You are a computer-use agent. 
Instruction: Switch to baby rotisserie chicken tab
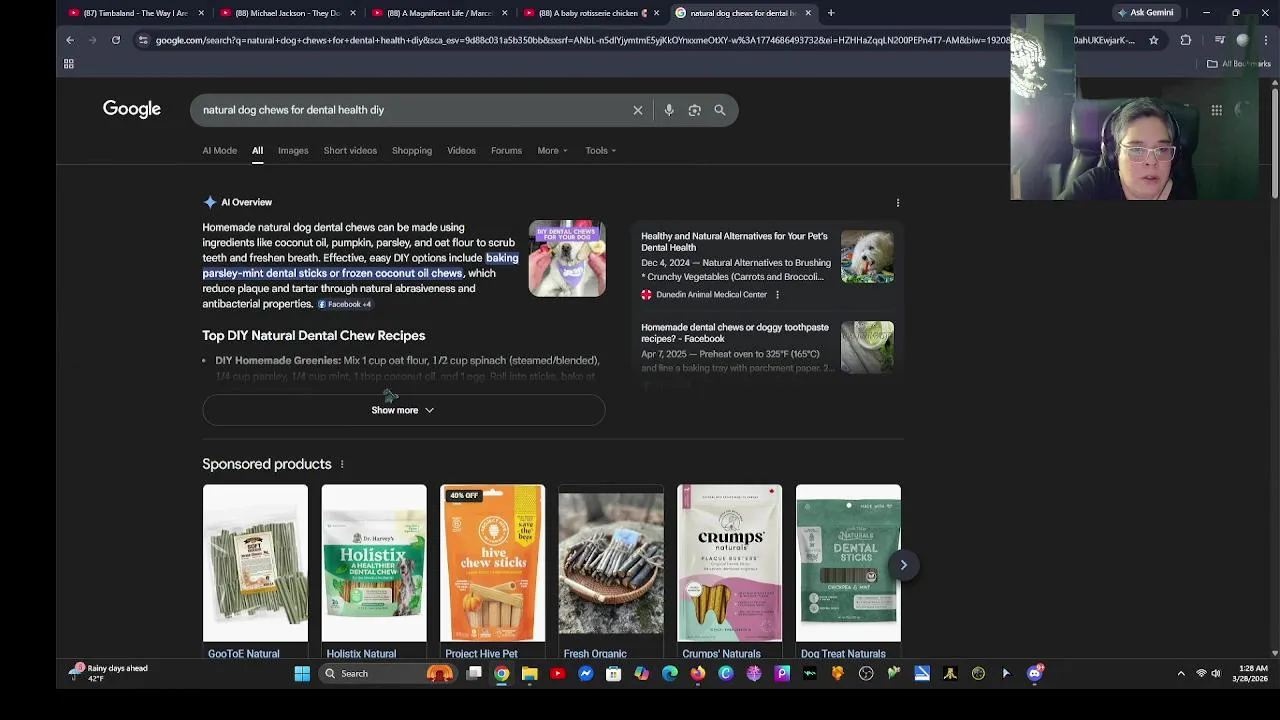[x=591, y=13]
